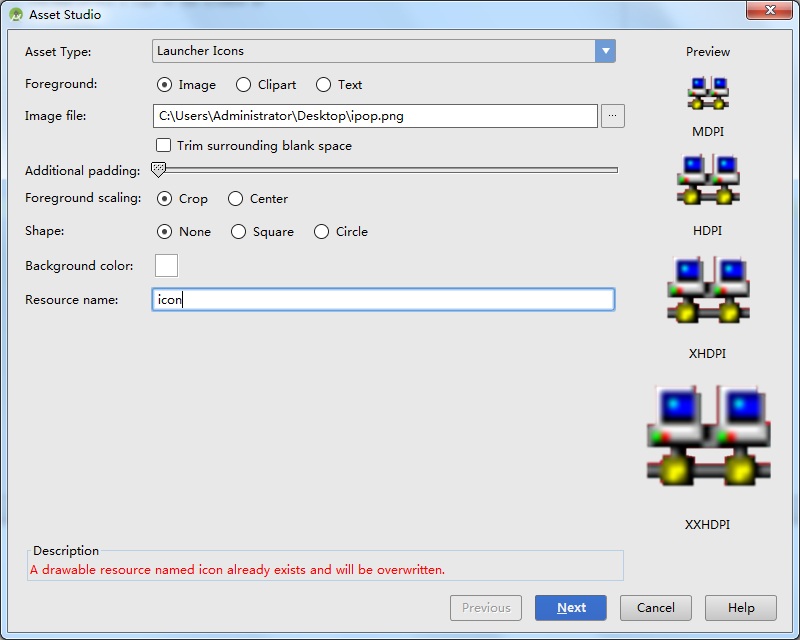Click the Resource name text field

pyautogui.click(x=383, y=300)
